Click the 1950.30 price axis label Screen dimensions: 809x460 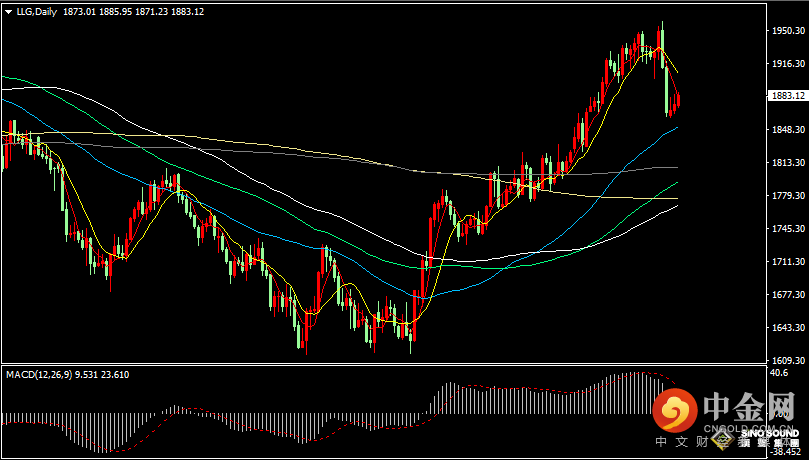[789, 31]
